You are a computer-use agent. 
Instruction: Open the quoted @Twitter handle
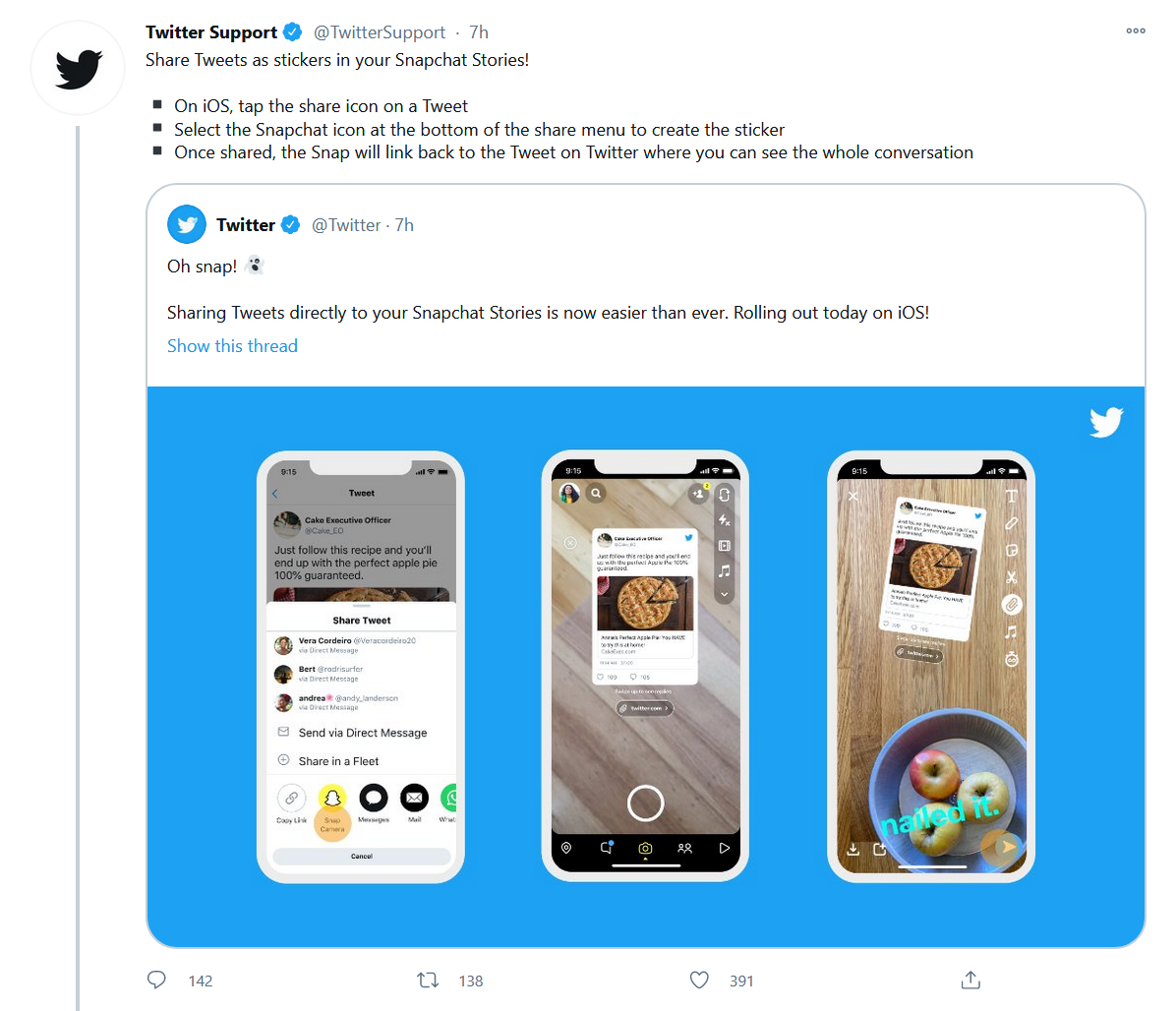(x=346, y=225)
